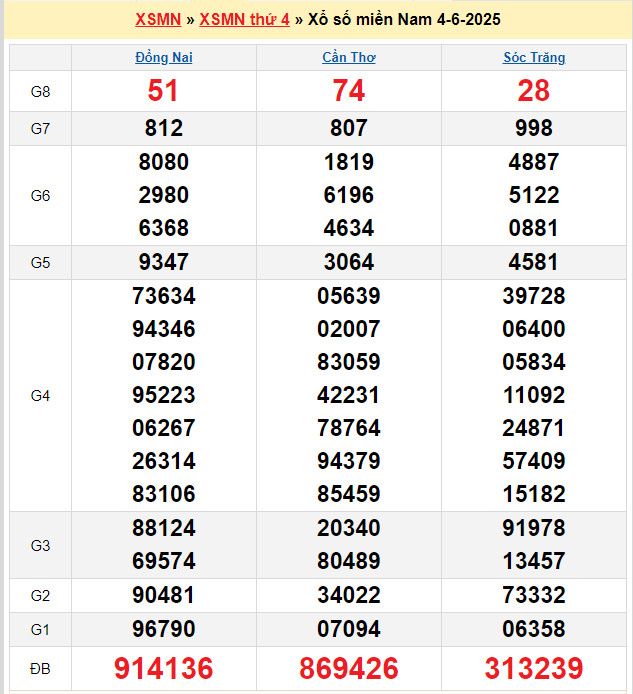Select the G4 number 26314
633x694 pixels.
coord(164,461)
